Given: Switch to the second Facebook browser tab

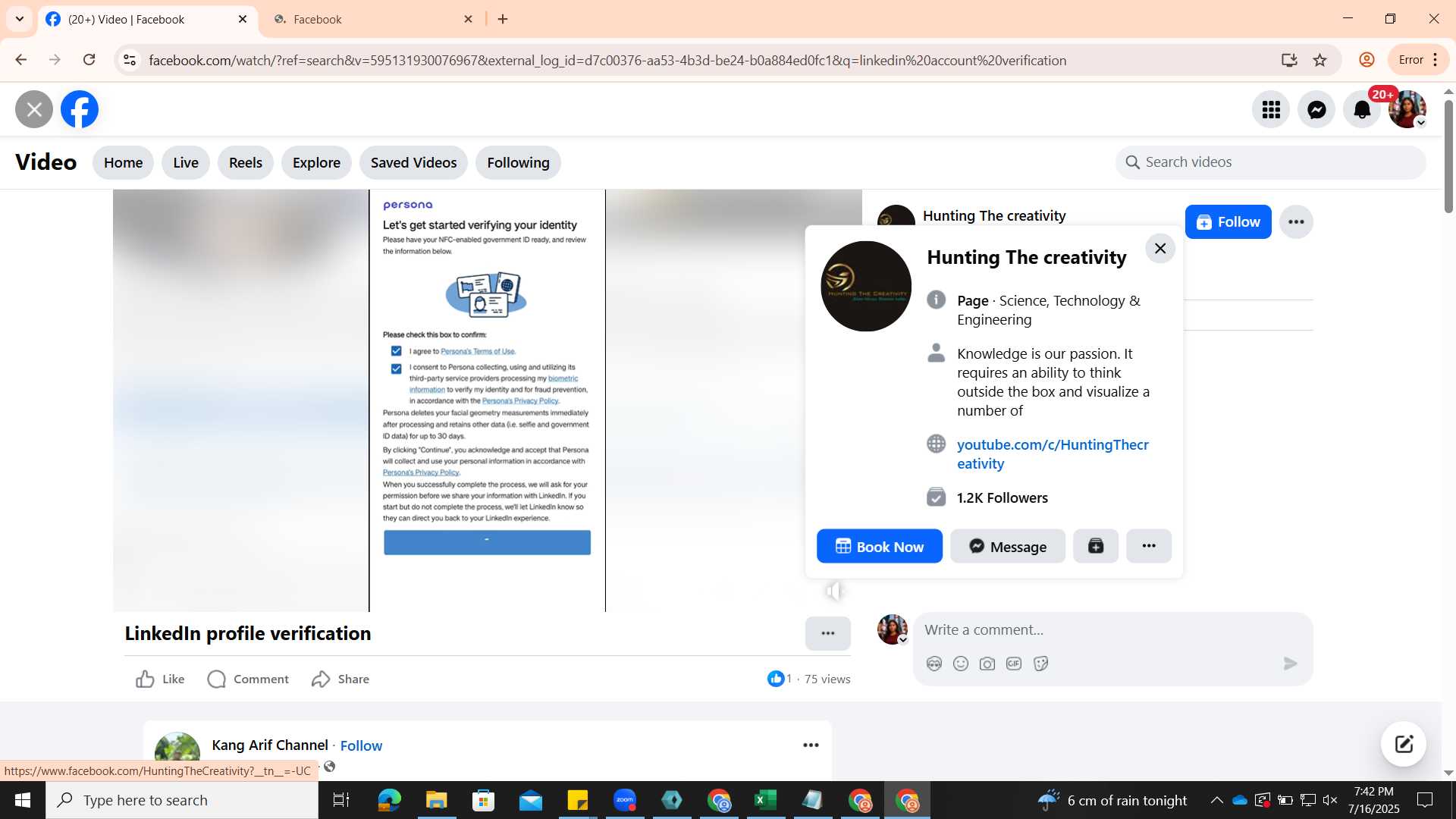Looking at the screenshot, I should [x=372, y=19].
